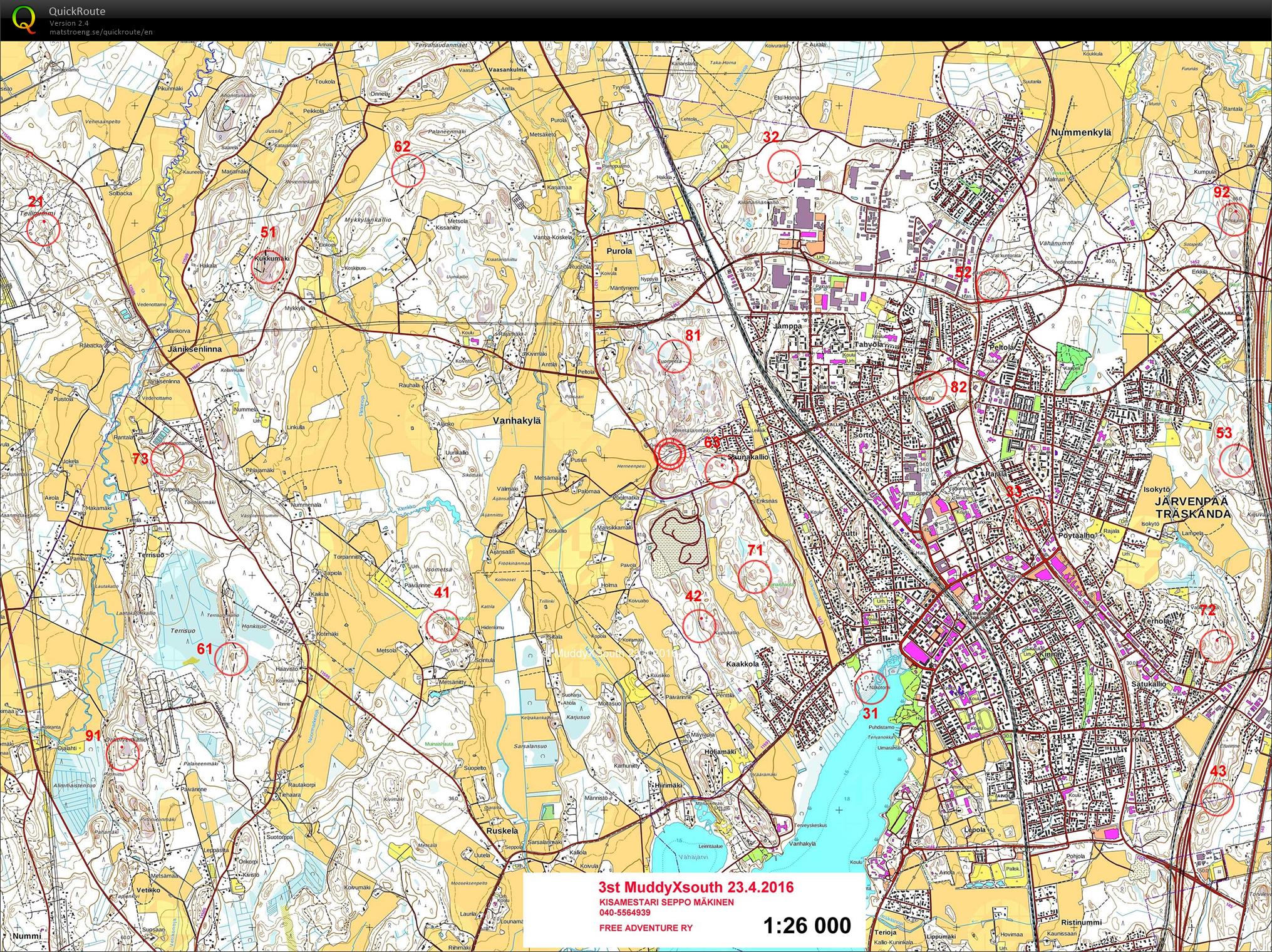The height and width of the screenshot is (952, 1272).
Task: Click the phone number 040-5564939
Action: click(x=624, y=913)
